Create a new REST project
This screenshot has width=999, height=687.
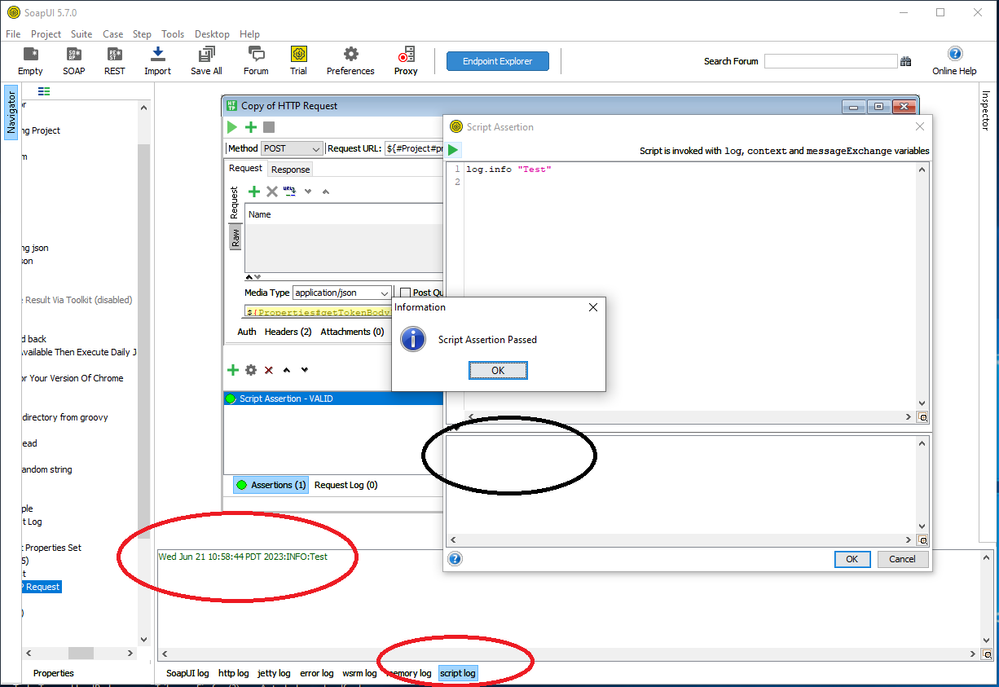(x=115, y=61)
